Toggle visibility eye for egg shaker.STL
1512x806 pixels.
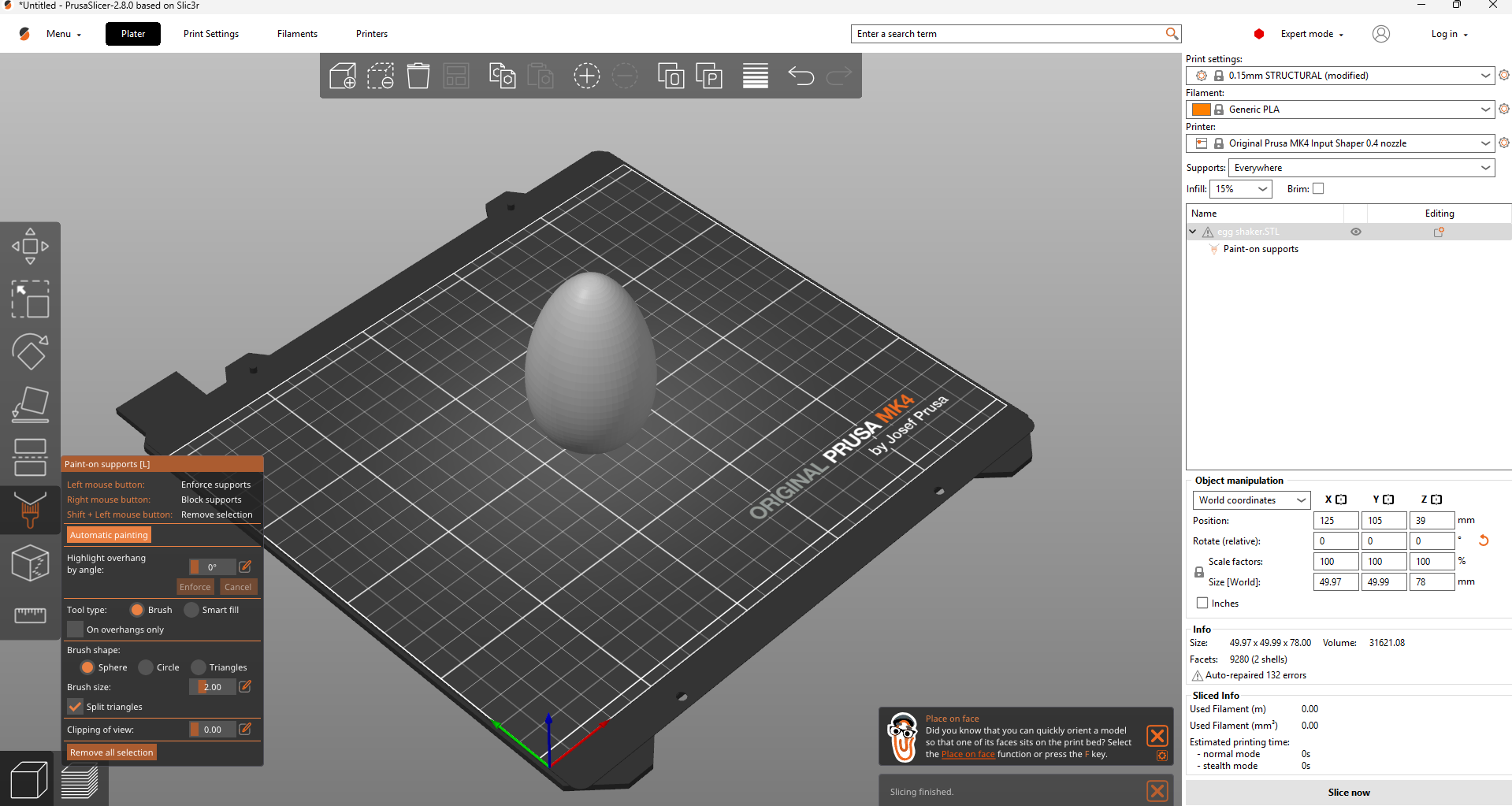(x=1356, y=232)
